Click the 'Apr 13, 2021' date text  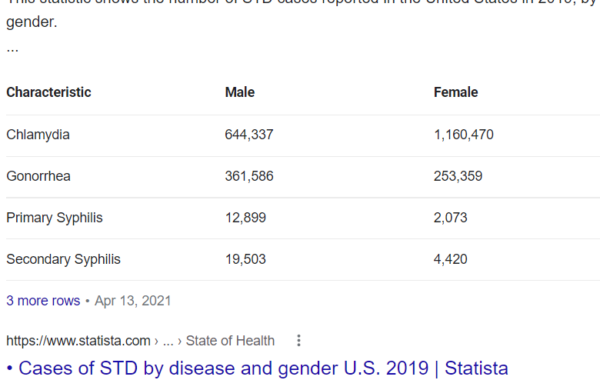click(x=133, y=301)
